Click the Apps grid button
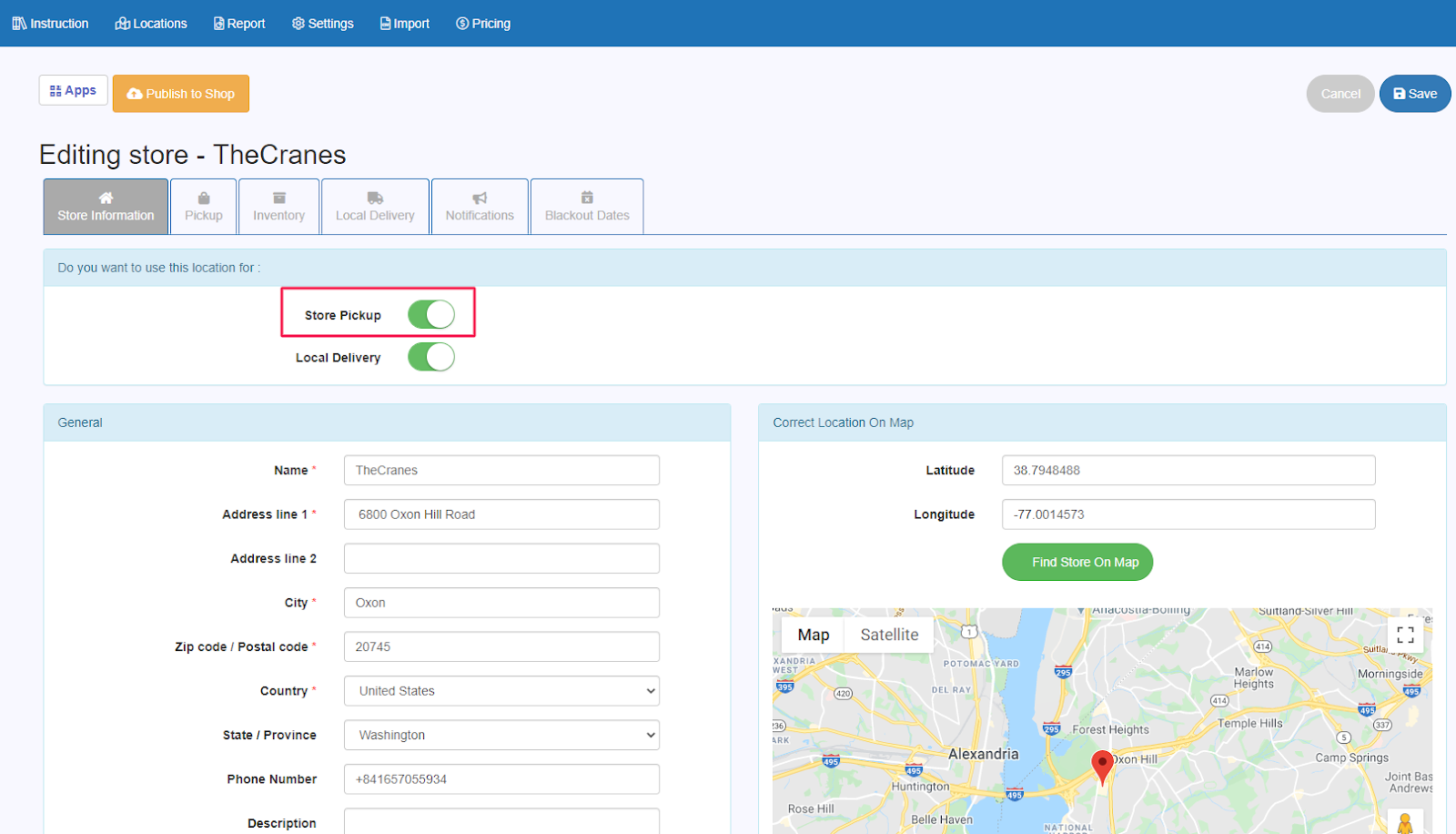This screenshot has height=834, width=1456. click(x=74, y=90)
